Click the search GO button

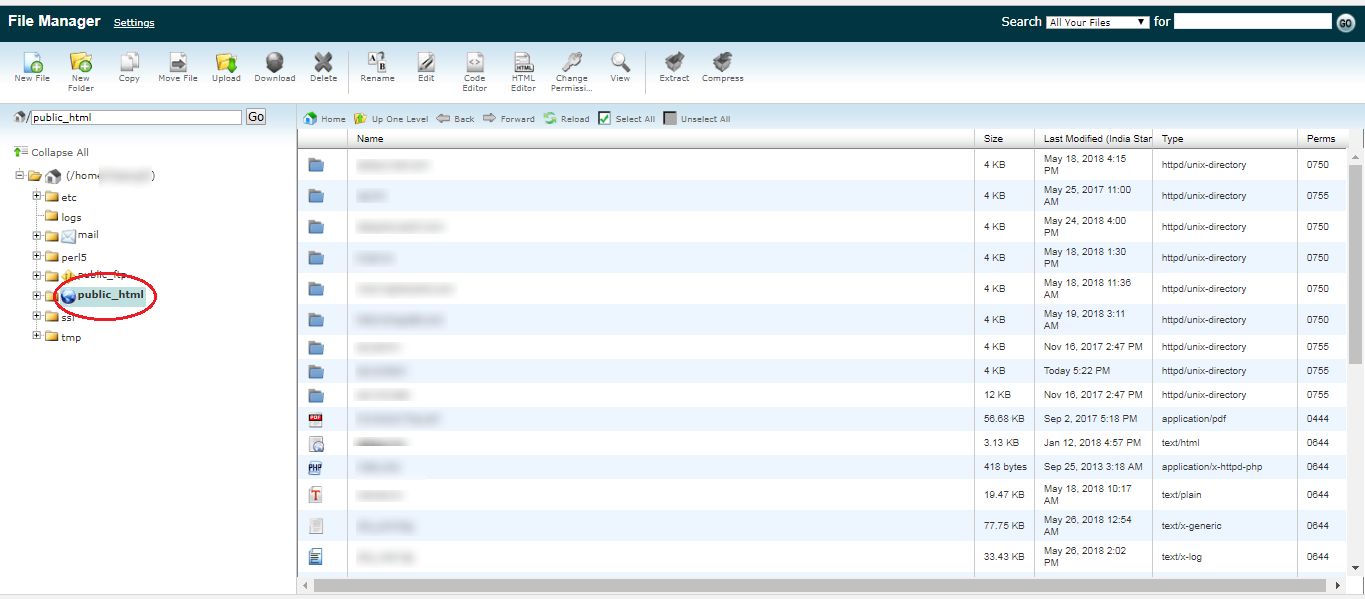coord(1346,23)
